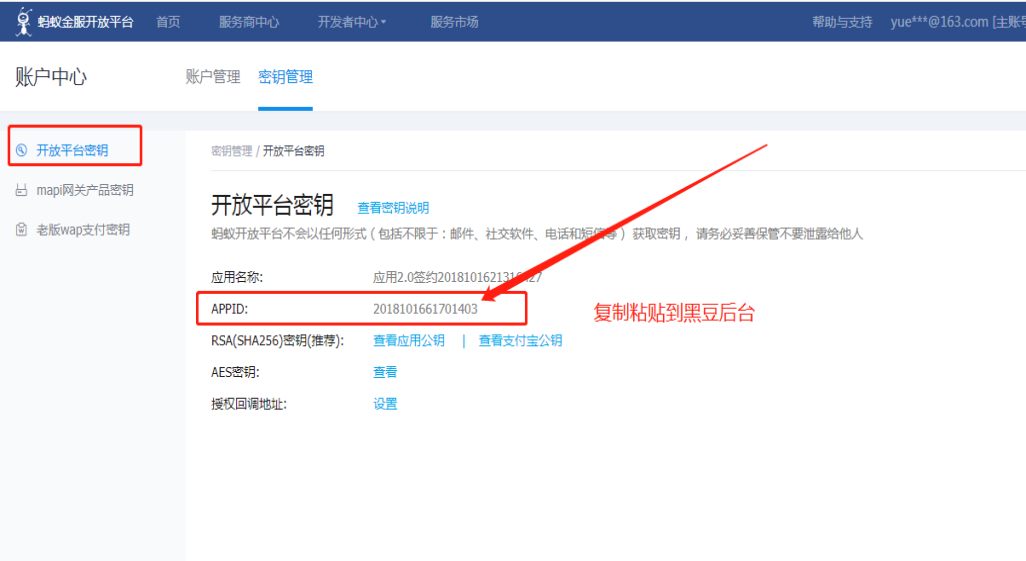Select mapi网关产品密钥 in the sidebar
Image resolution: width=1026 pixels, height=561 pixels.
click(x=85, y=190)
